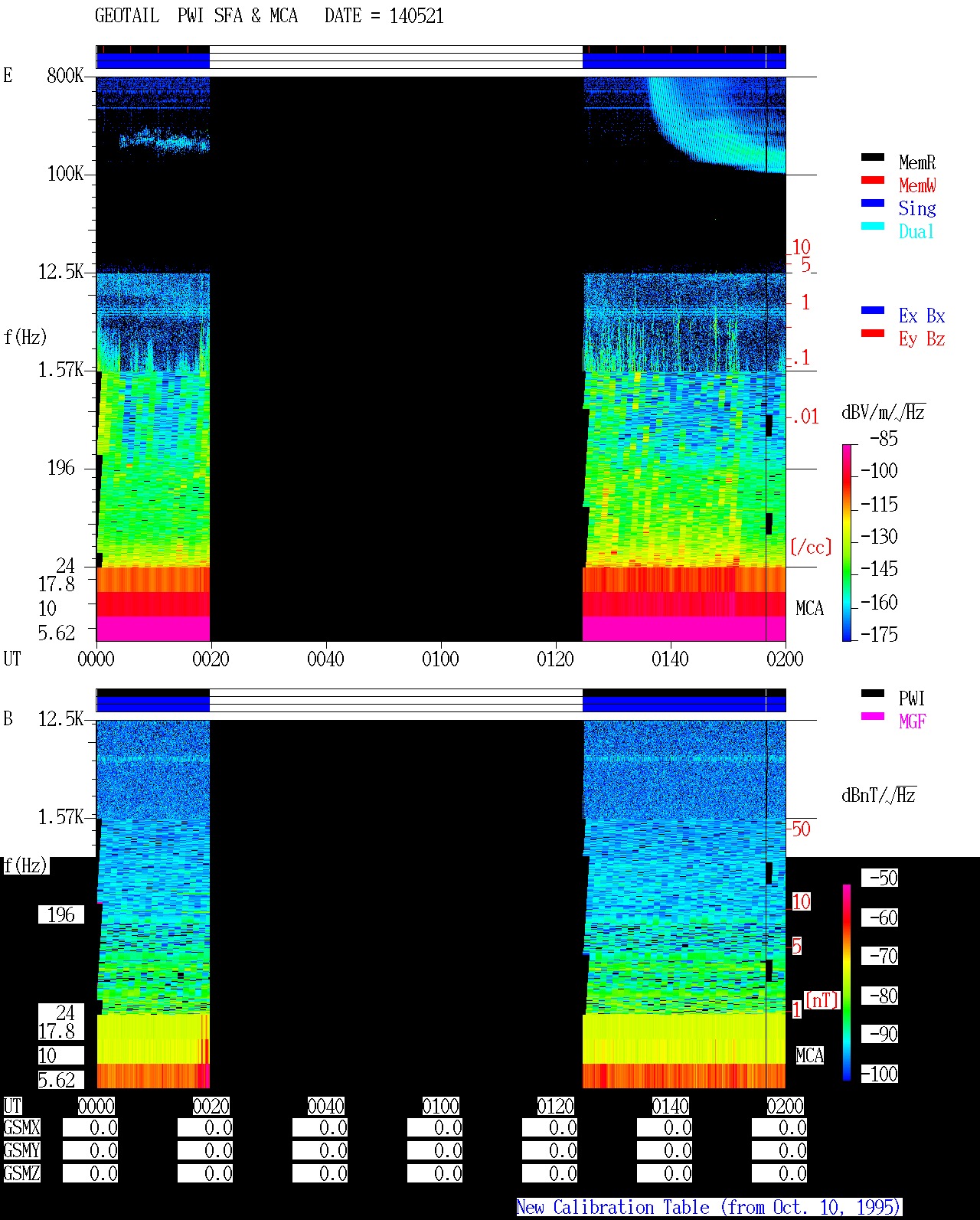
Task: Click the -175 color scale value
Action: point(879,634)
